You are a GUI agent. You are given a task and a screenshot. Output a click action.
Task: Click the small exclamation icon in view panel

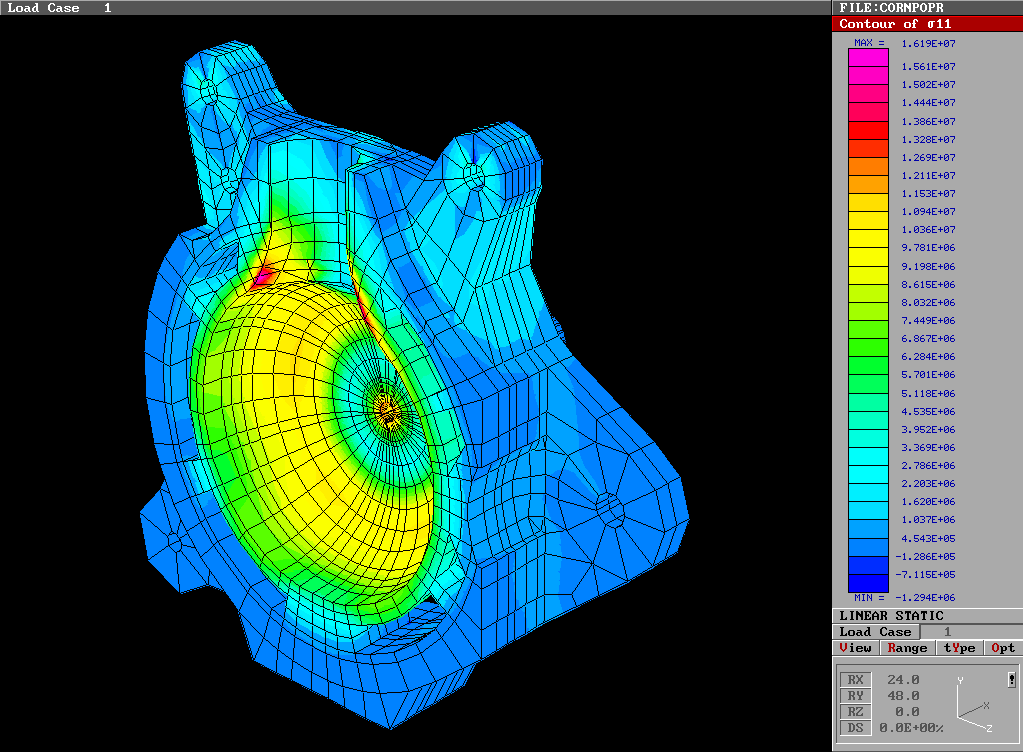click(x=1012, y=680)
